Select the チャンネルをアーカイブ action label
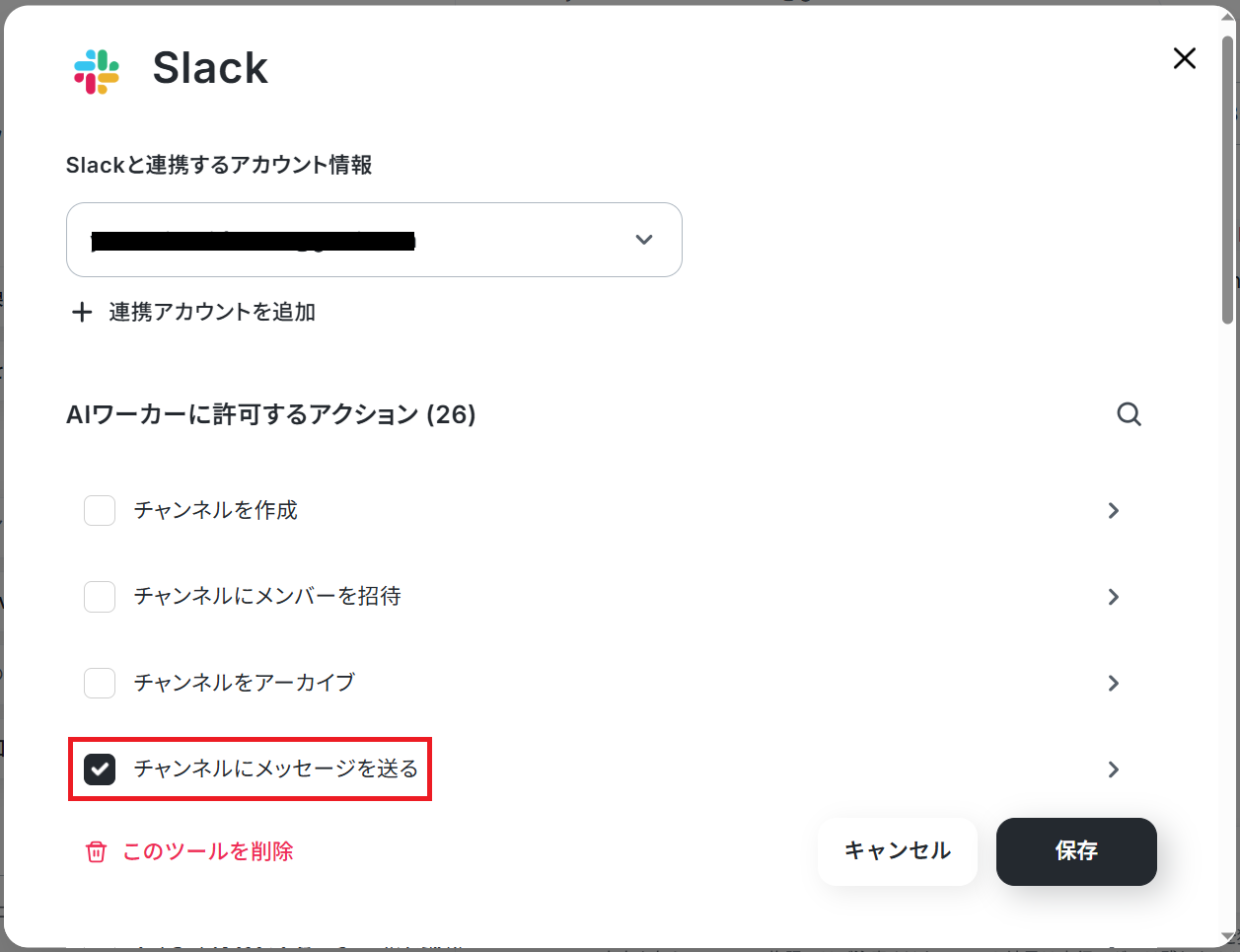 coord(245,683)
